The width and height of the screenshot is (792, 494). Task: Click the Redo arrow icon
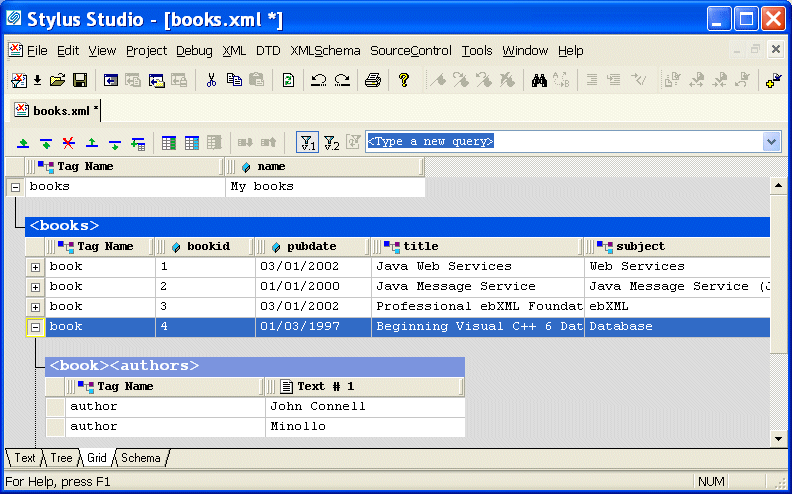click(342, 81)
